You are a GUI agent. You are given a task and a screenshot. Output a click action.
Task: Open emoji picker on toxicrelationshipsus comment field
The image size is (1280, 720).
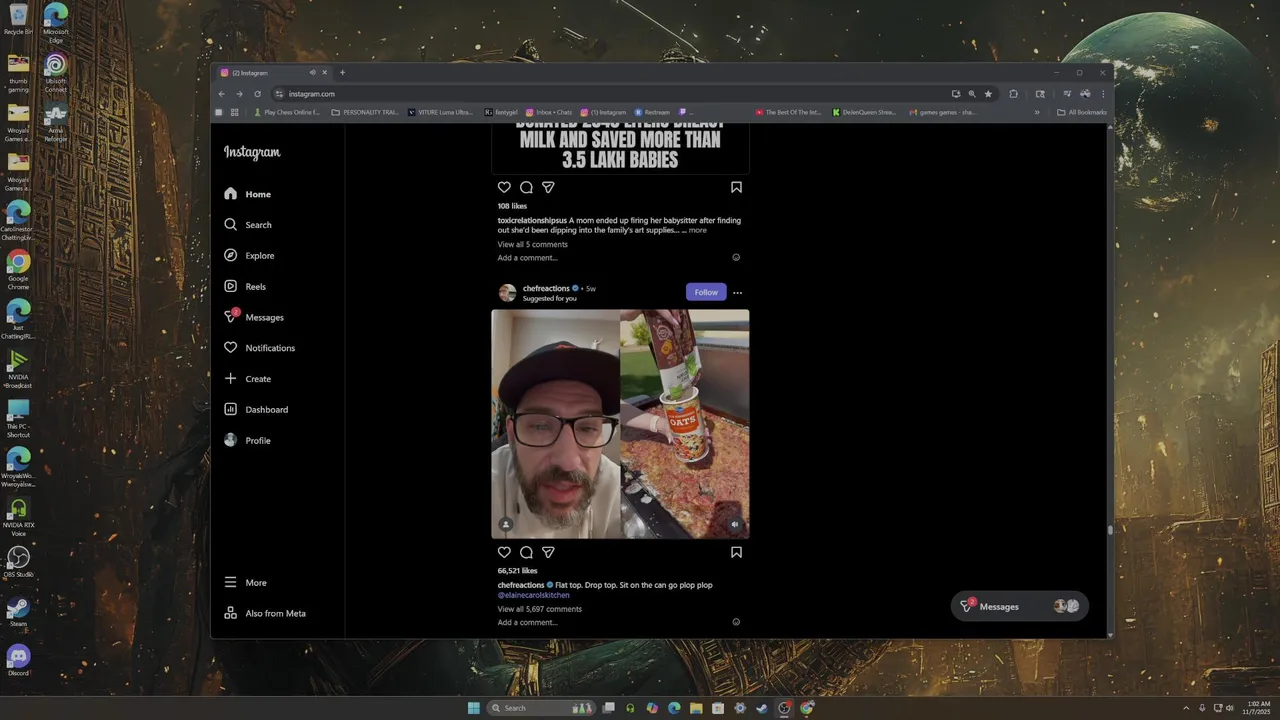[x=736, y=257]
